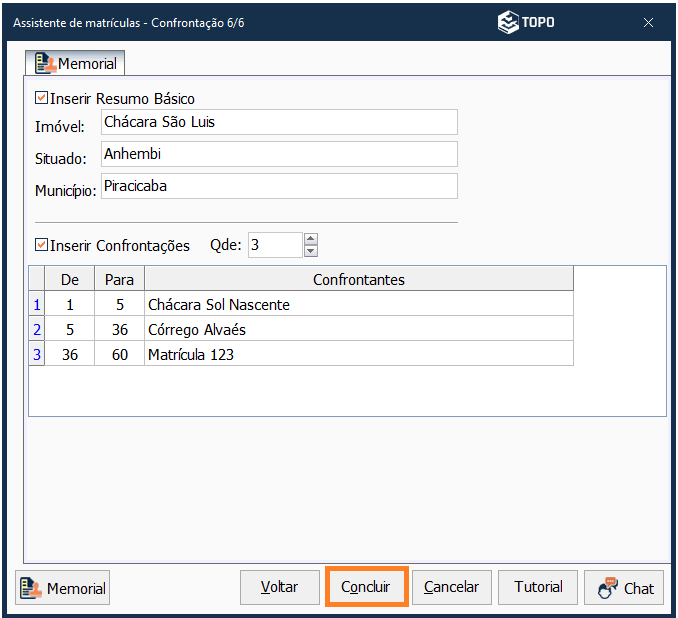Increase Qde value with up arrow

pos(310,239)
